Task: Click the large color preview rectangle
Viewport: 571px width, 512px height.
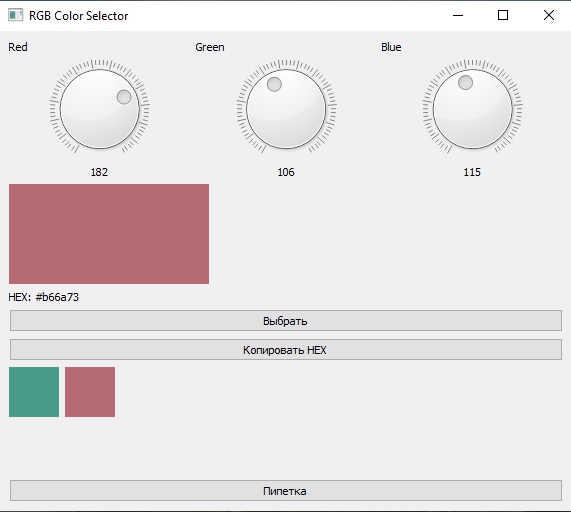Action: tap(109, 234)
